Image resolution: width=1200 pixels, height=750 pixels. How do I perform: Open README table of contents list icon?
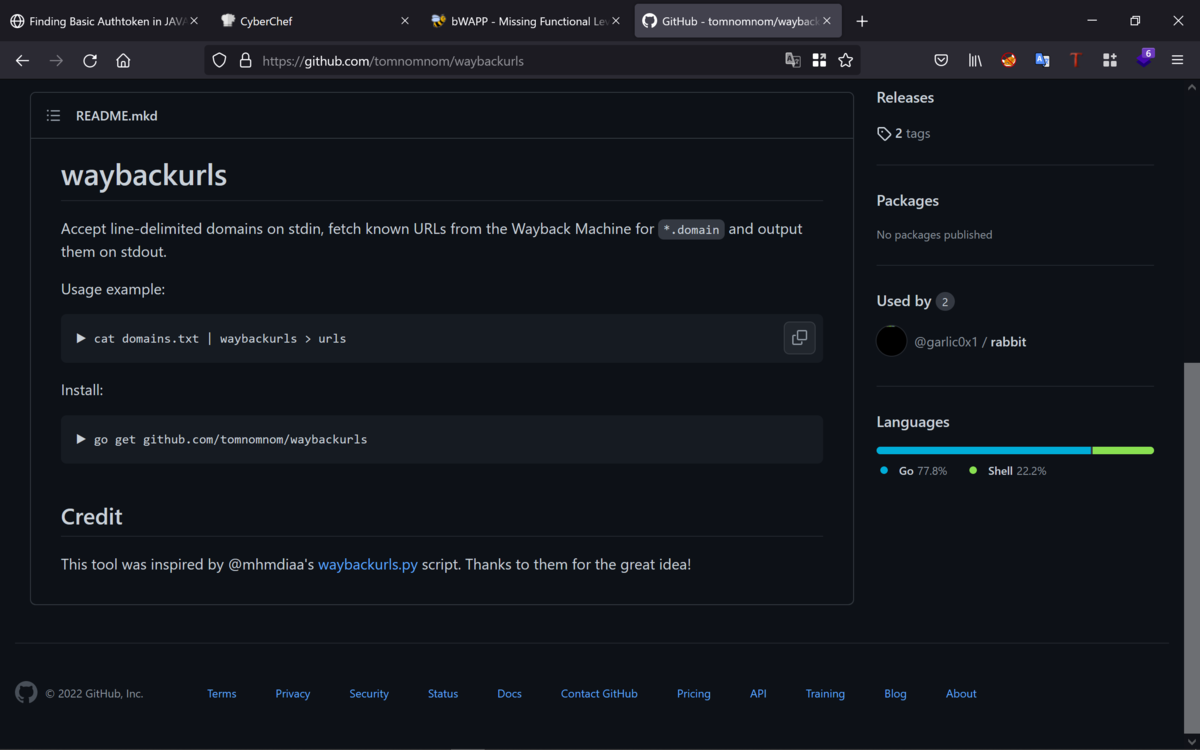(x=53, y=116)
